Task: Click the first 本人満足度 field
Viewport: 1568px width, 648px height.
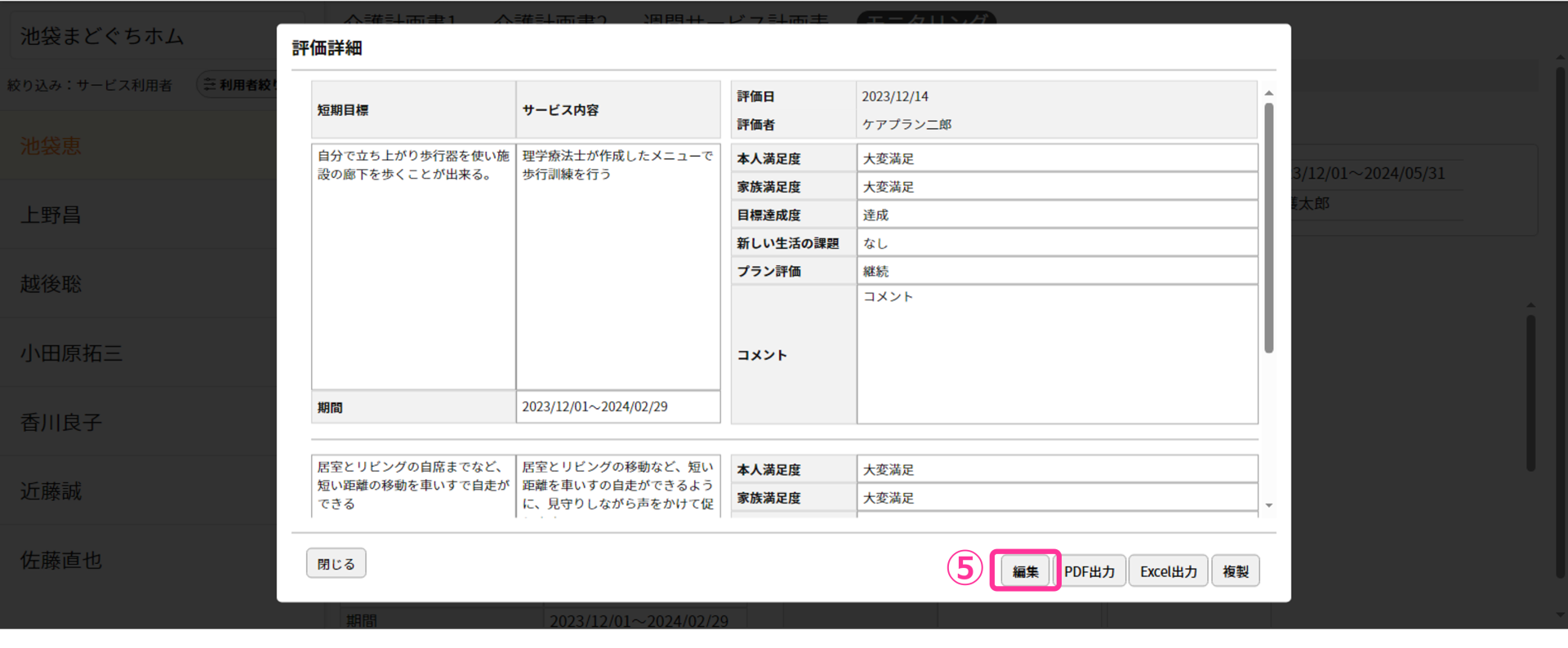Action: (1057, 158)
